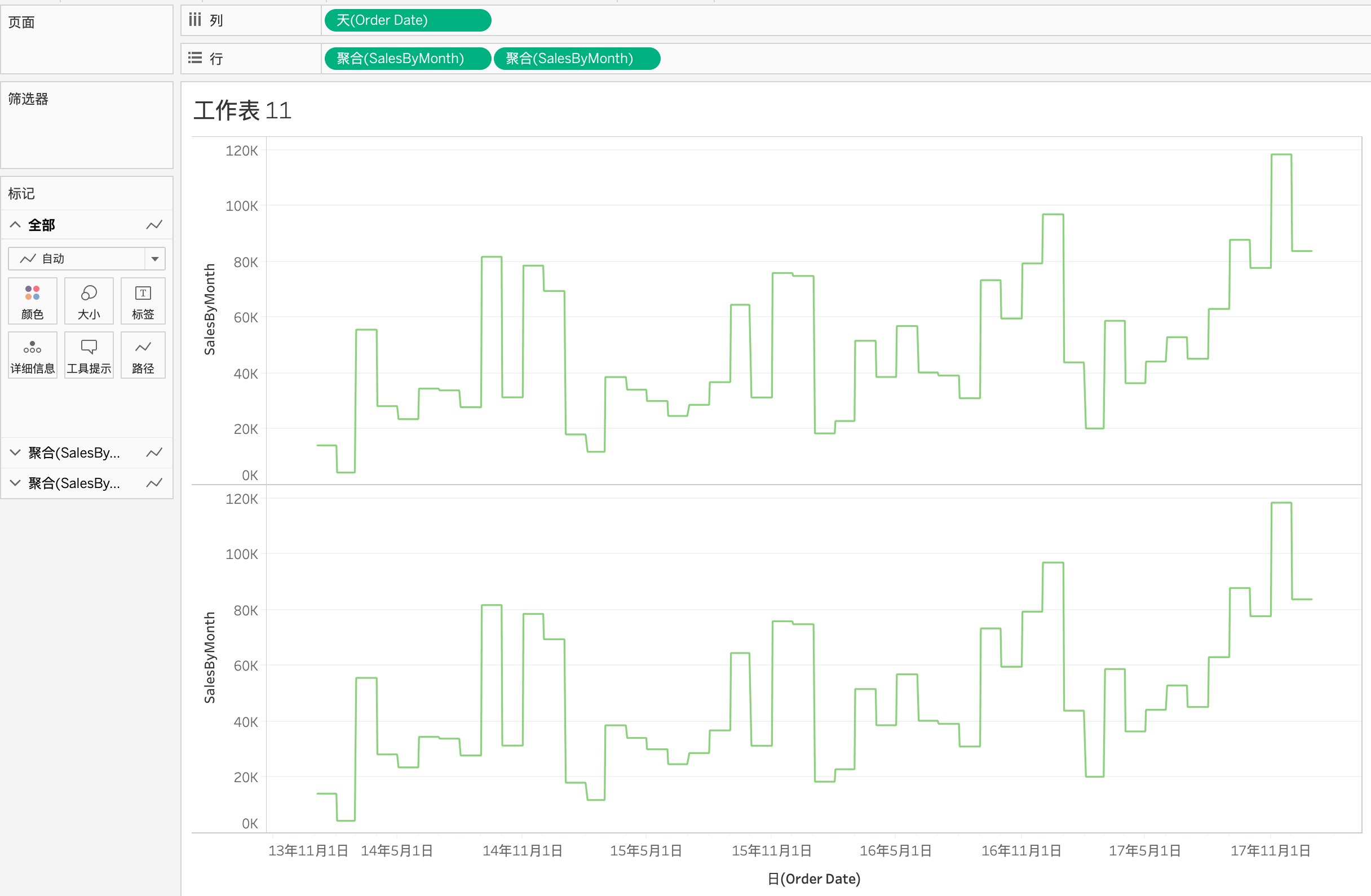Select first 聚合(SalesByMonth) pill in Rows
Viewport: 1371px width, 896px height.
point(407,58)
